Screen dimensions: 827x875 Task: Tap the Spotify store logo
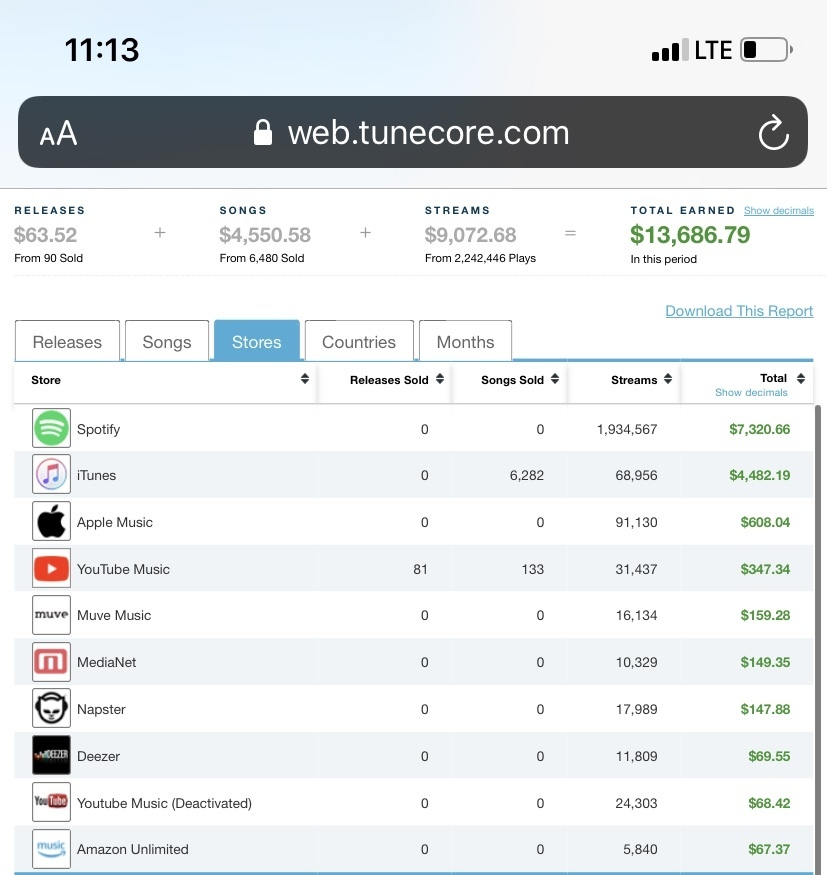[51, 428]
